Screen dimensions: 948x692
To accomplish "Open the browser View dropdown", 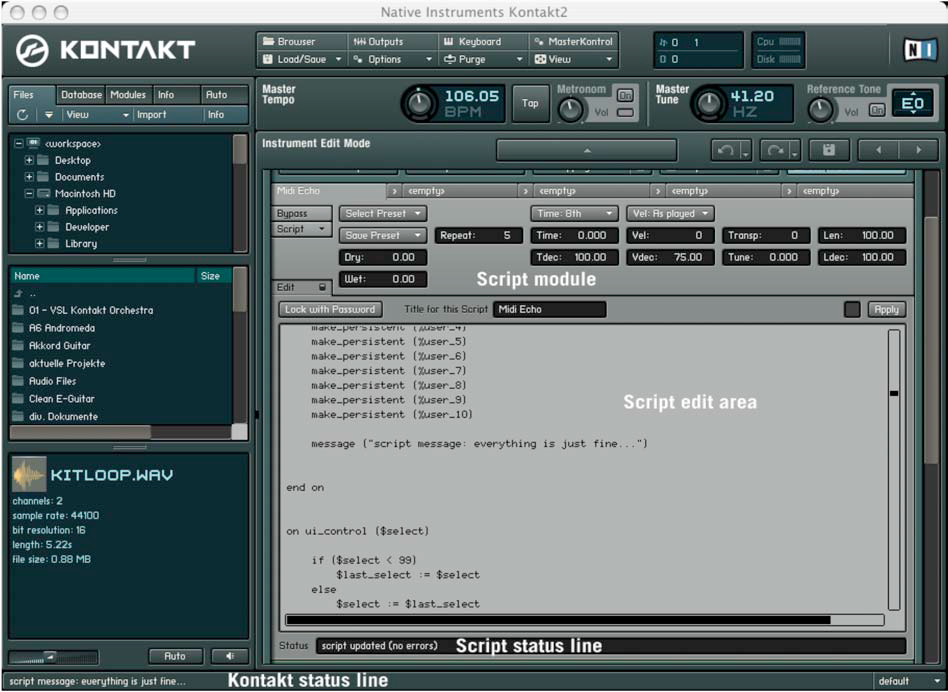I will click(98, 115).
